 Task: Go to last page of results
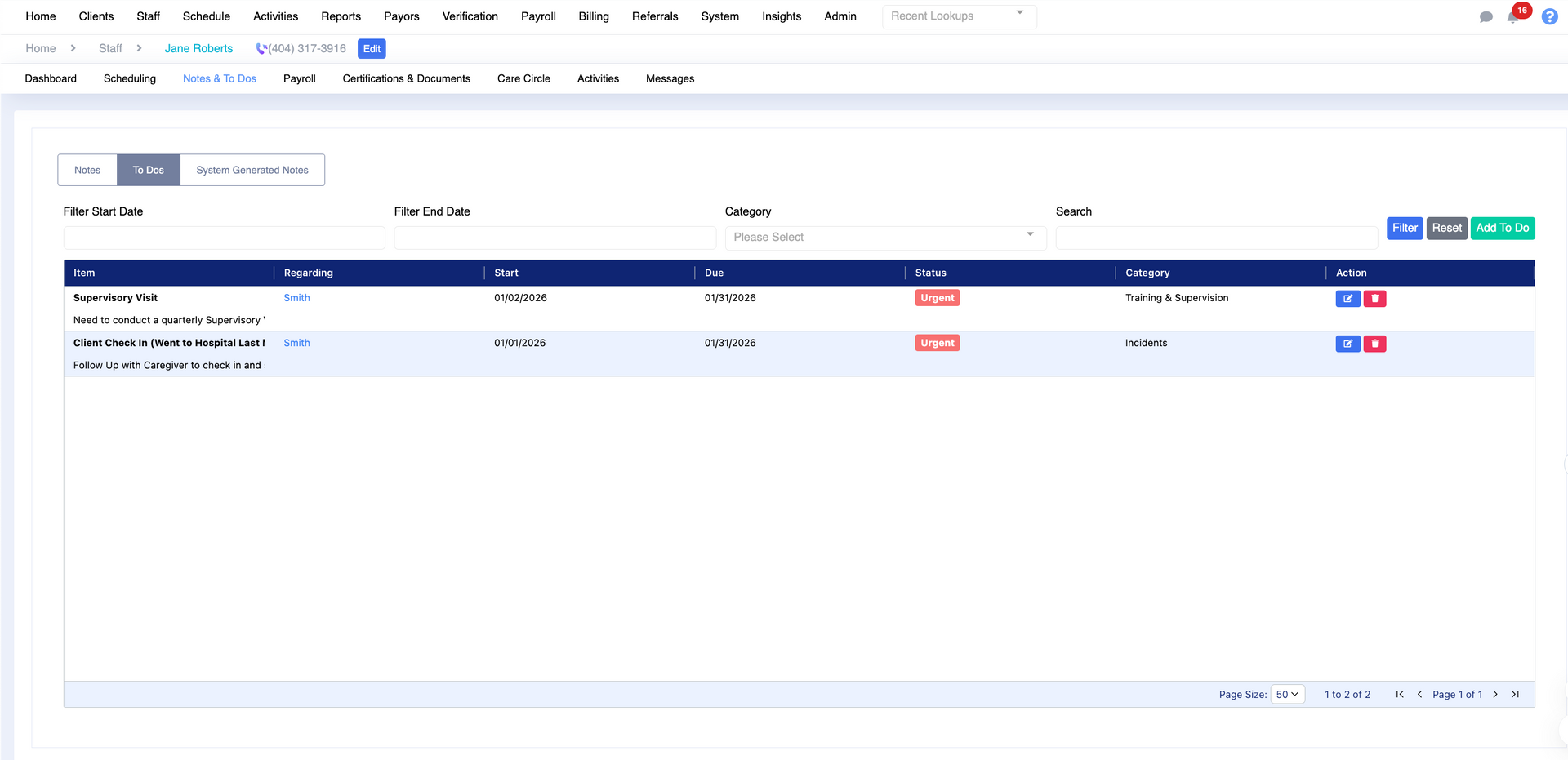pyautogui.click(x=1515, y=695)
